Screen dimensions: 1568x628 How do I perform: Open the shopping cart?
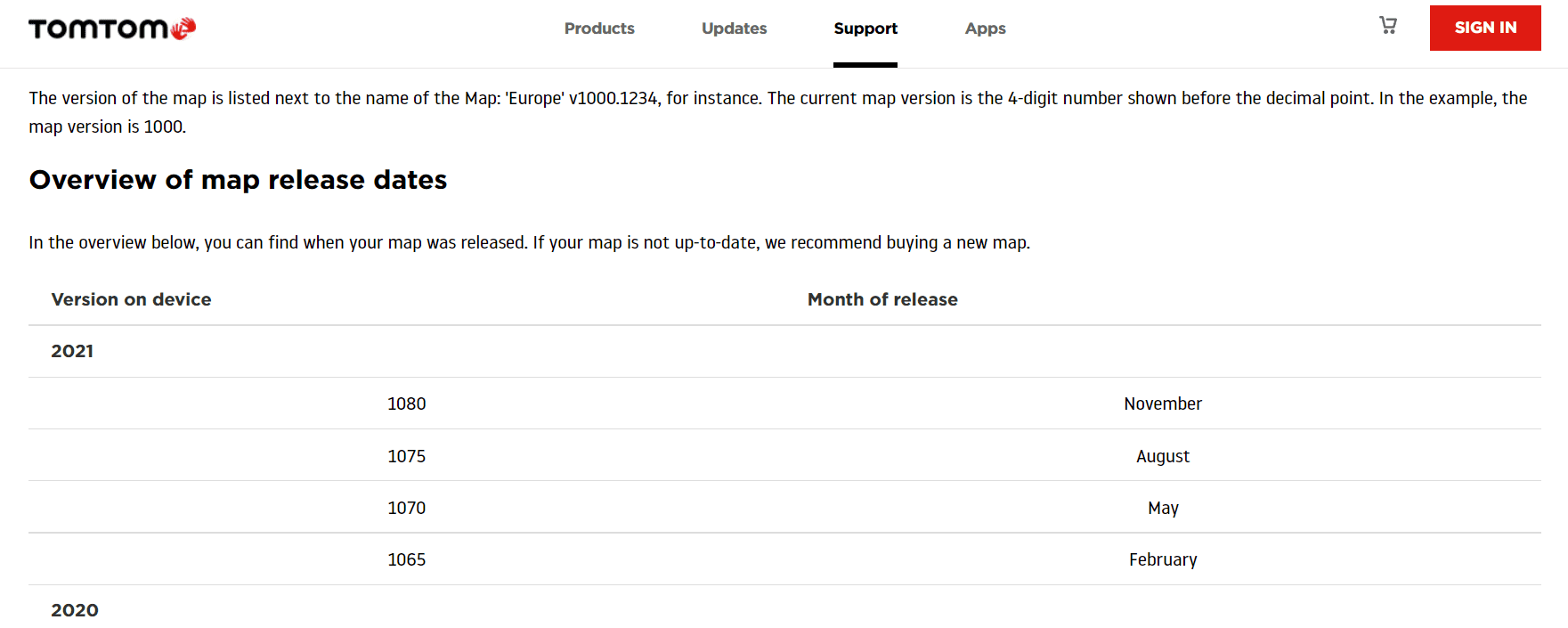1387,26
